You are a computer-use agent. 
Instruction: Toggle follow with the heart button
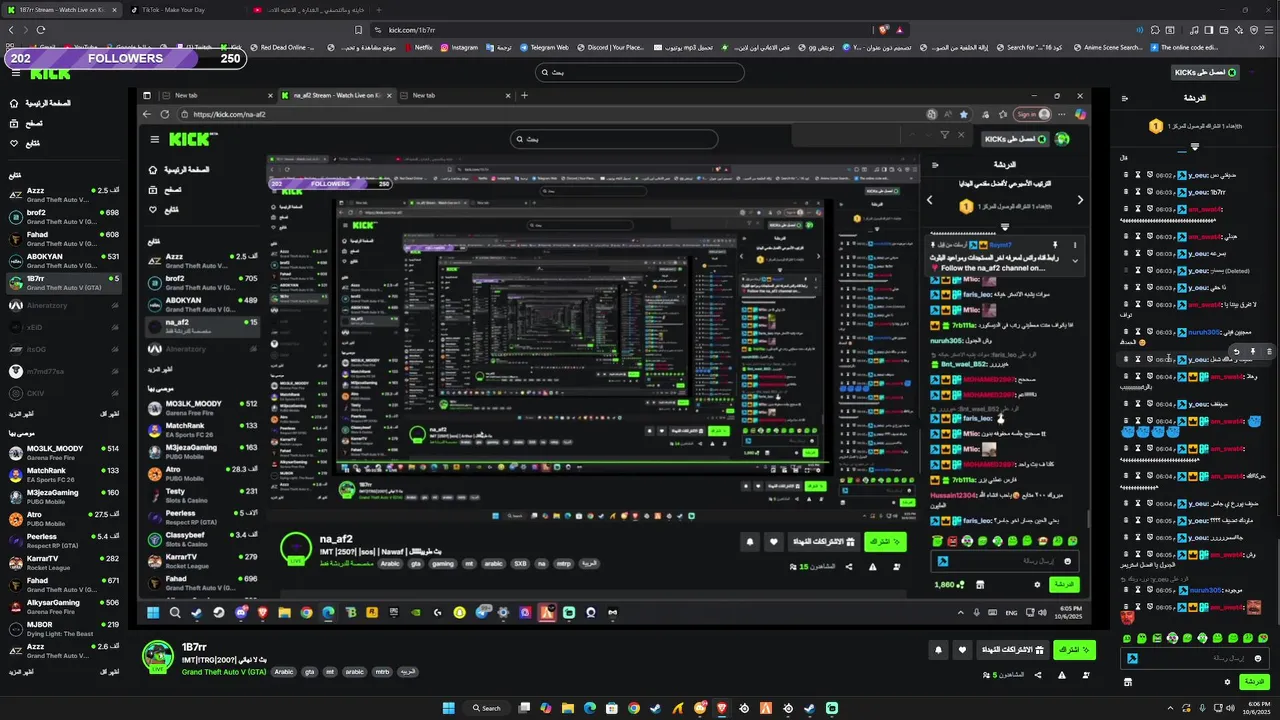[962, 650]
